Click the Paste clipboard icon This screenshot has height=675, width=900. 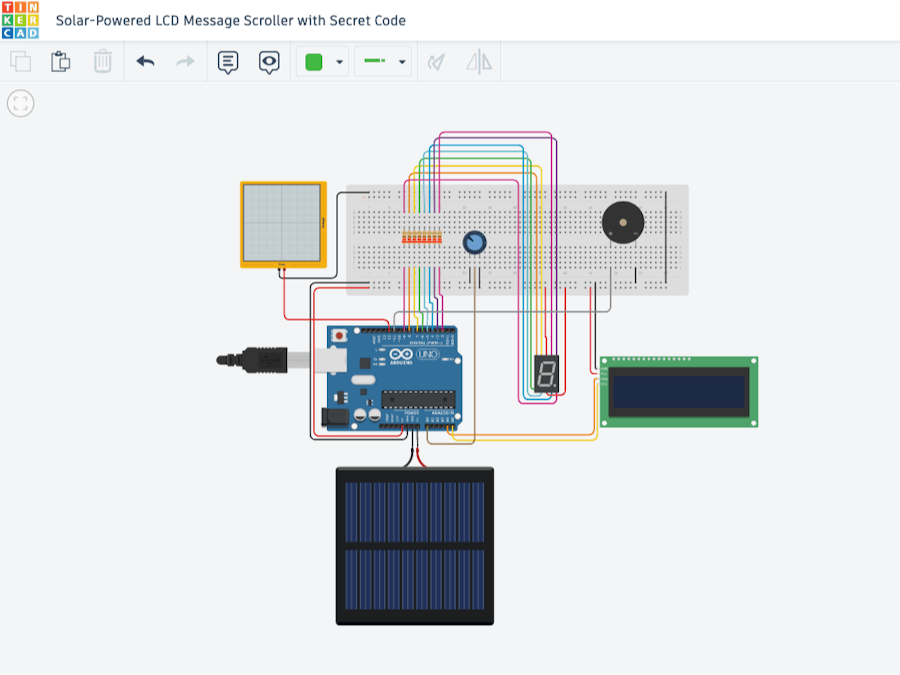coord(61,62)
